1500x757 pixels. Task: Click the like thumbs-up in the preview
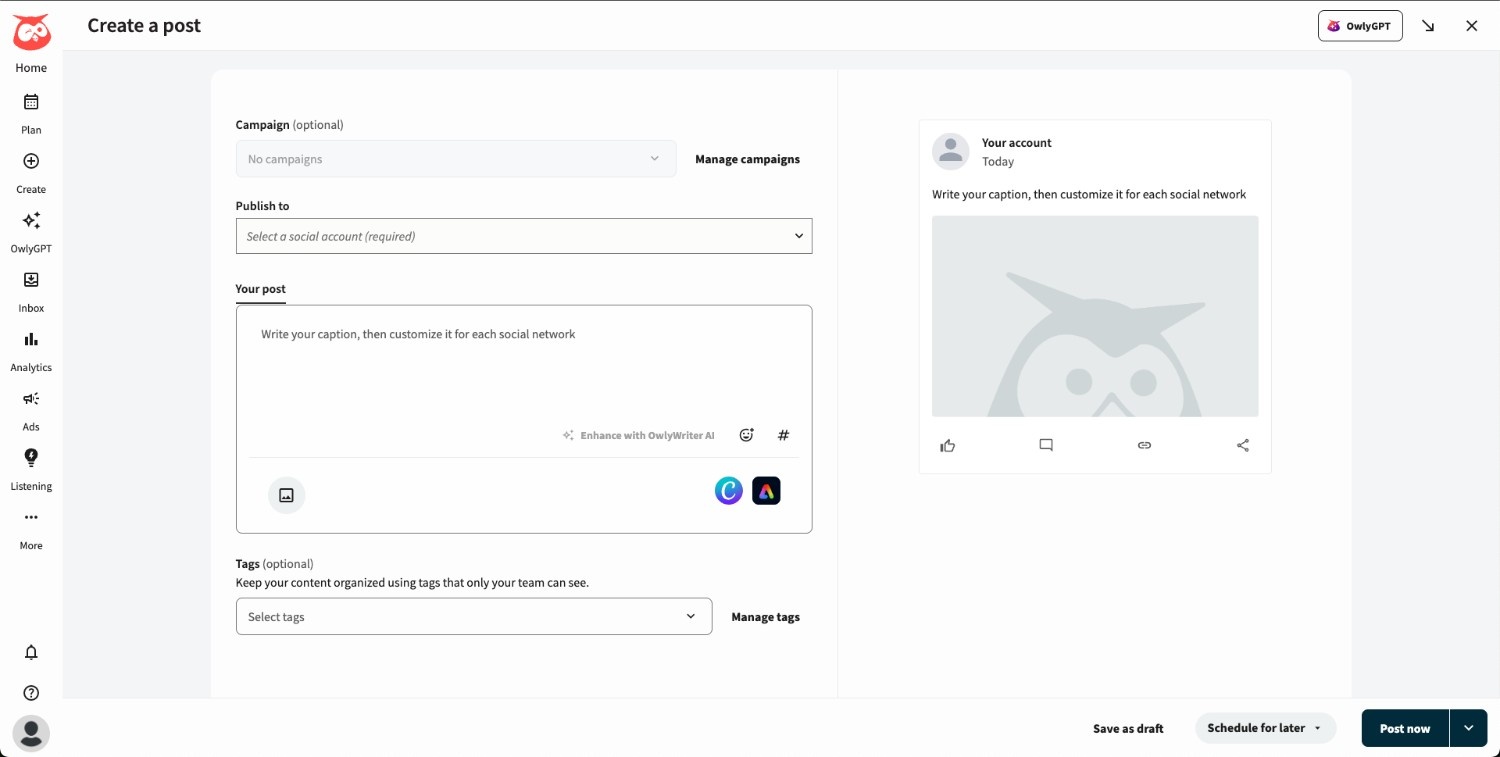tap(948, 445)
